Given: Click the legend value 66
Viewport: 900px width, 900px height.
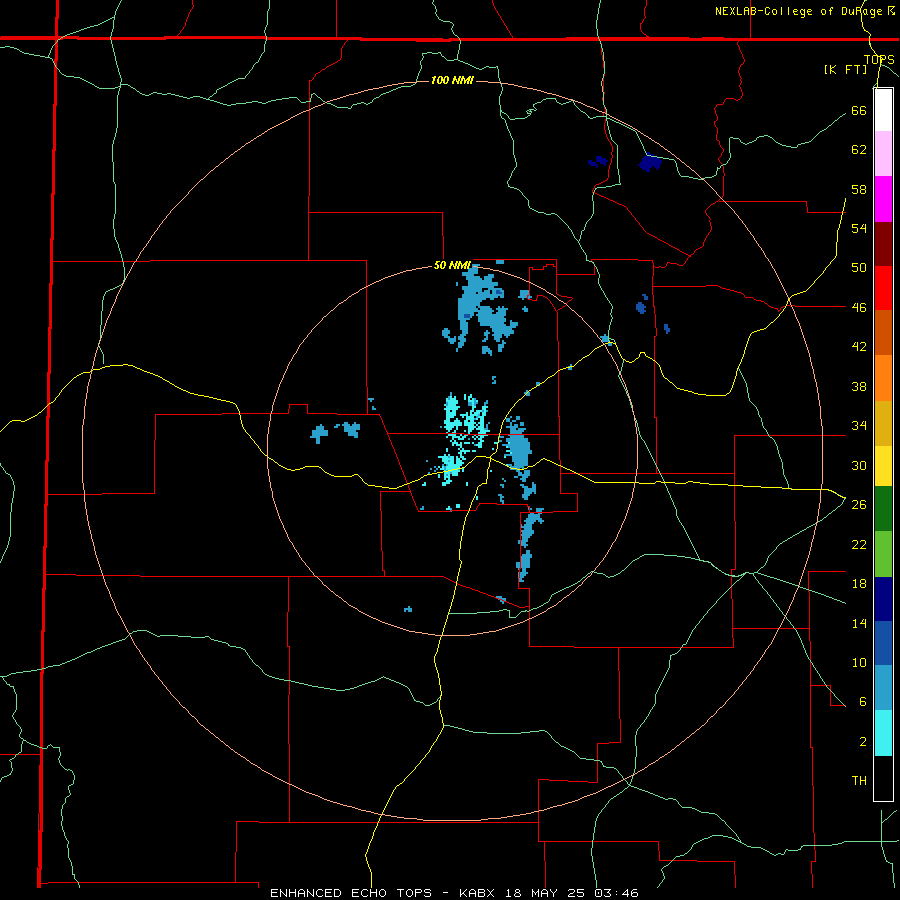Looking at the screenshot, I should coord(859,110).
